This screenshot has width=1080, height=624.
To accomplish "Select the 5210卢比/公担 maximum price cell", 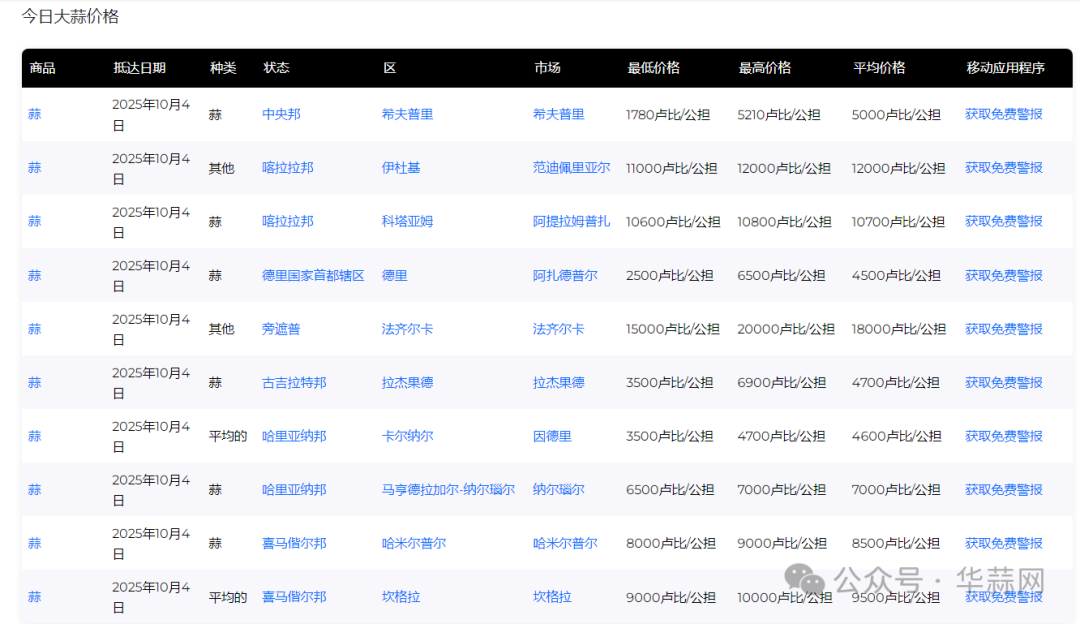I will [x=779, y=115].
